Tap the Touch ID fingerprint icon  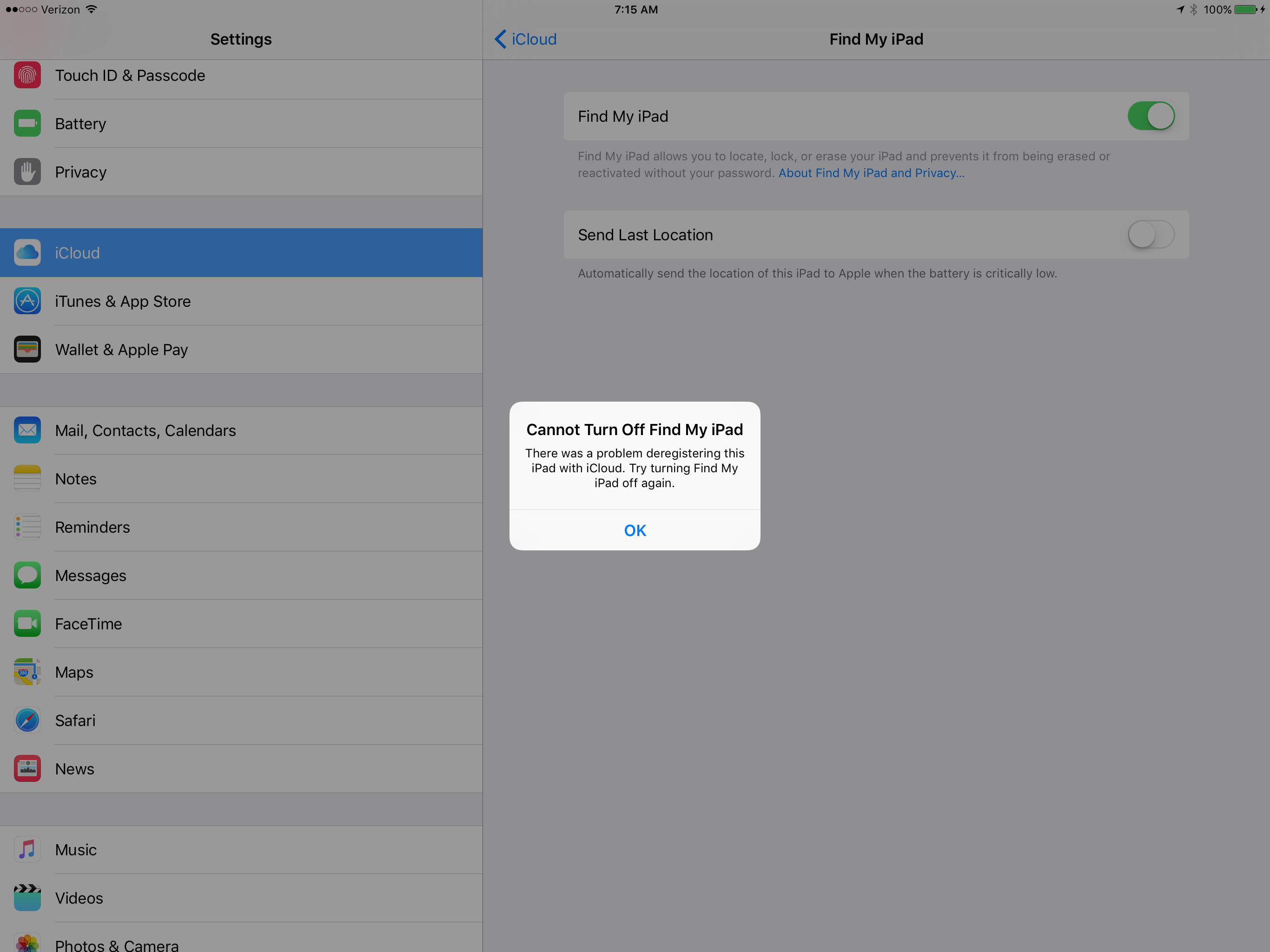pos(27,75)
